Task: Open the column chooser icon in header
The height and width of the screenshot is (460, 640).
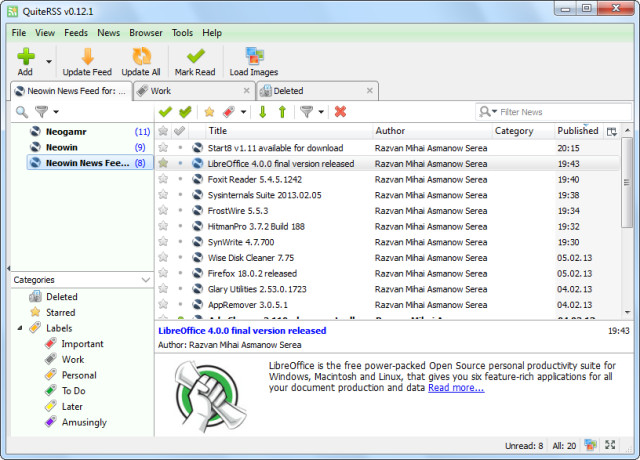Action: [611, 131]
